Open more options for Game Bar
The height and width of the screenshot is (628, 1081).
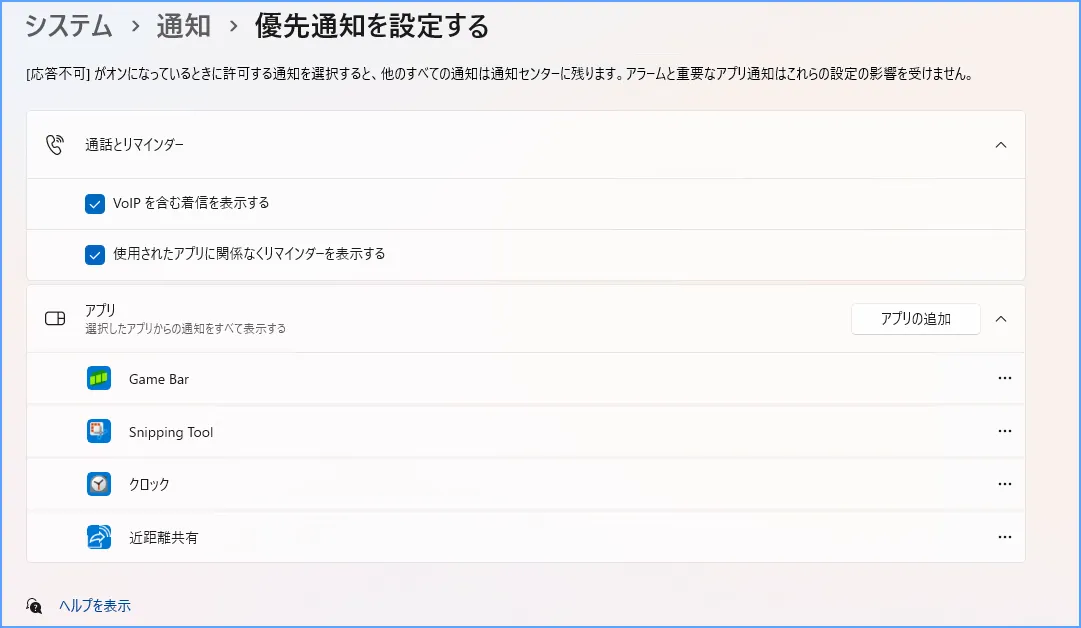[x=1004, y=378]
